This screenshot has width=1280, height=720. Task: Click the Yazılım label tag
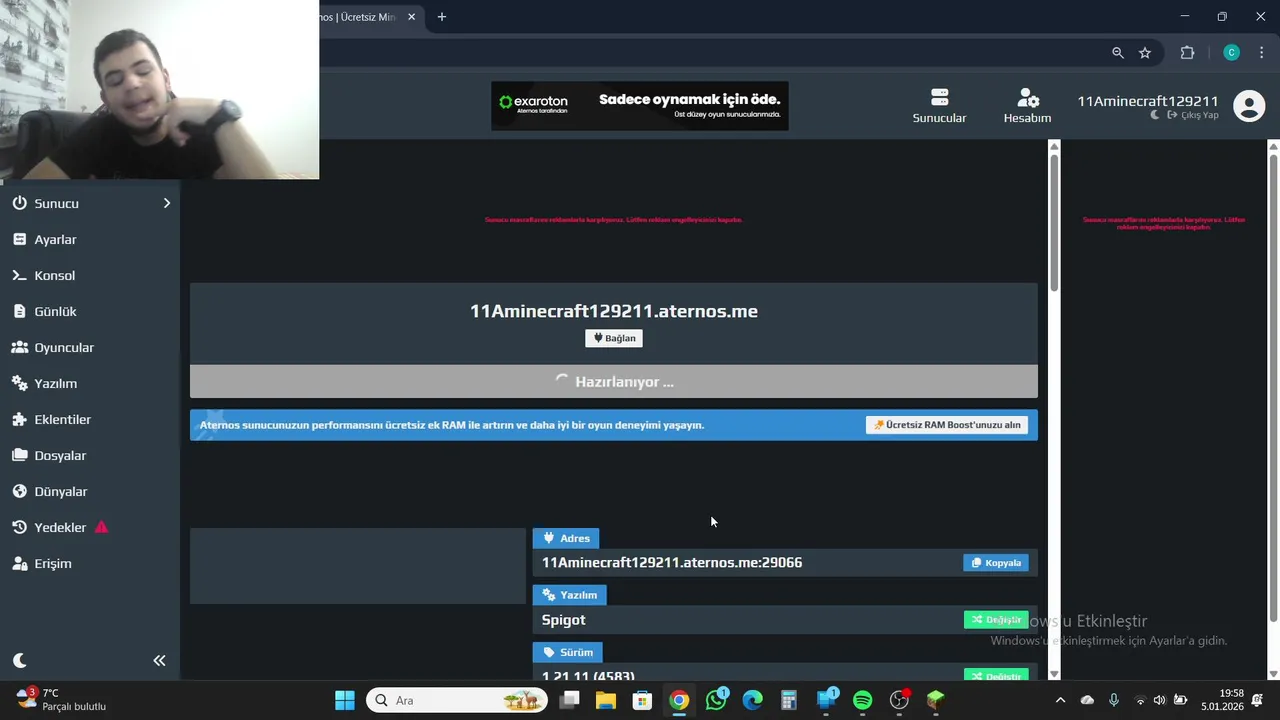[569, 595]
